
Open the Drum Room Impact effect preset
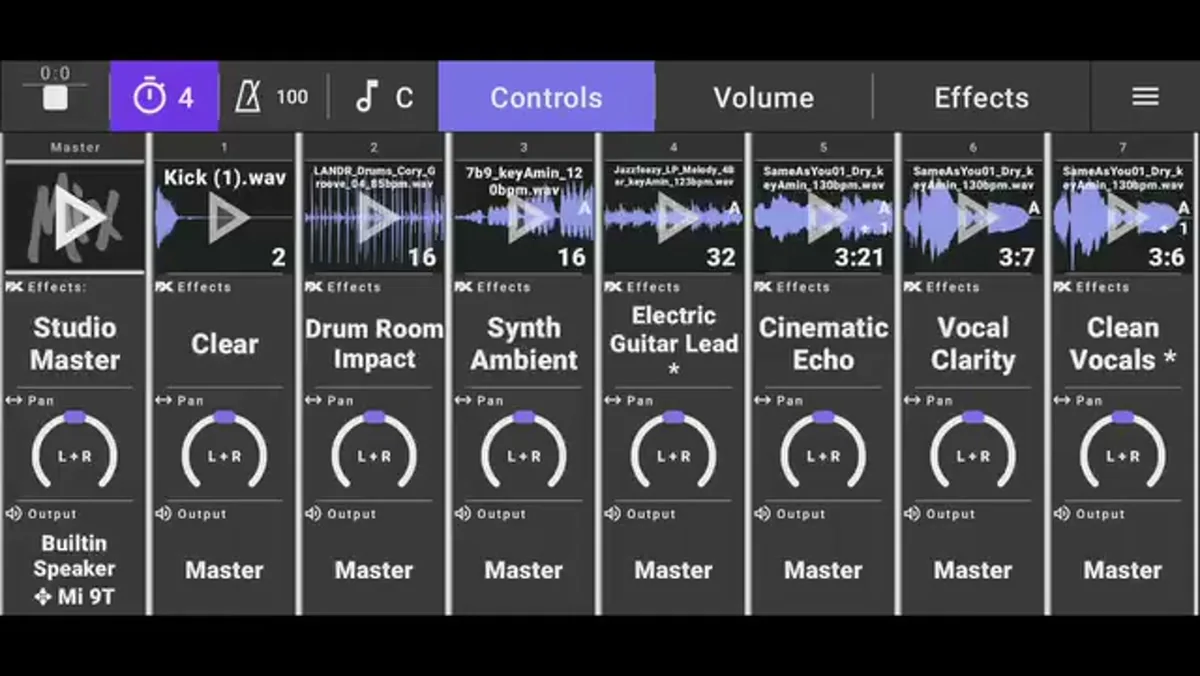pos(374,343)
